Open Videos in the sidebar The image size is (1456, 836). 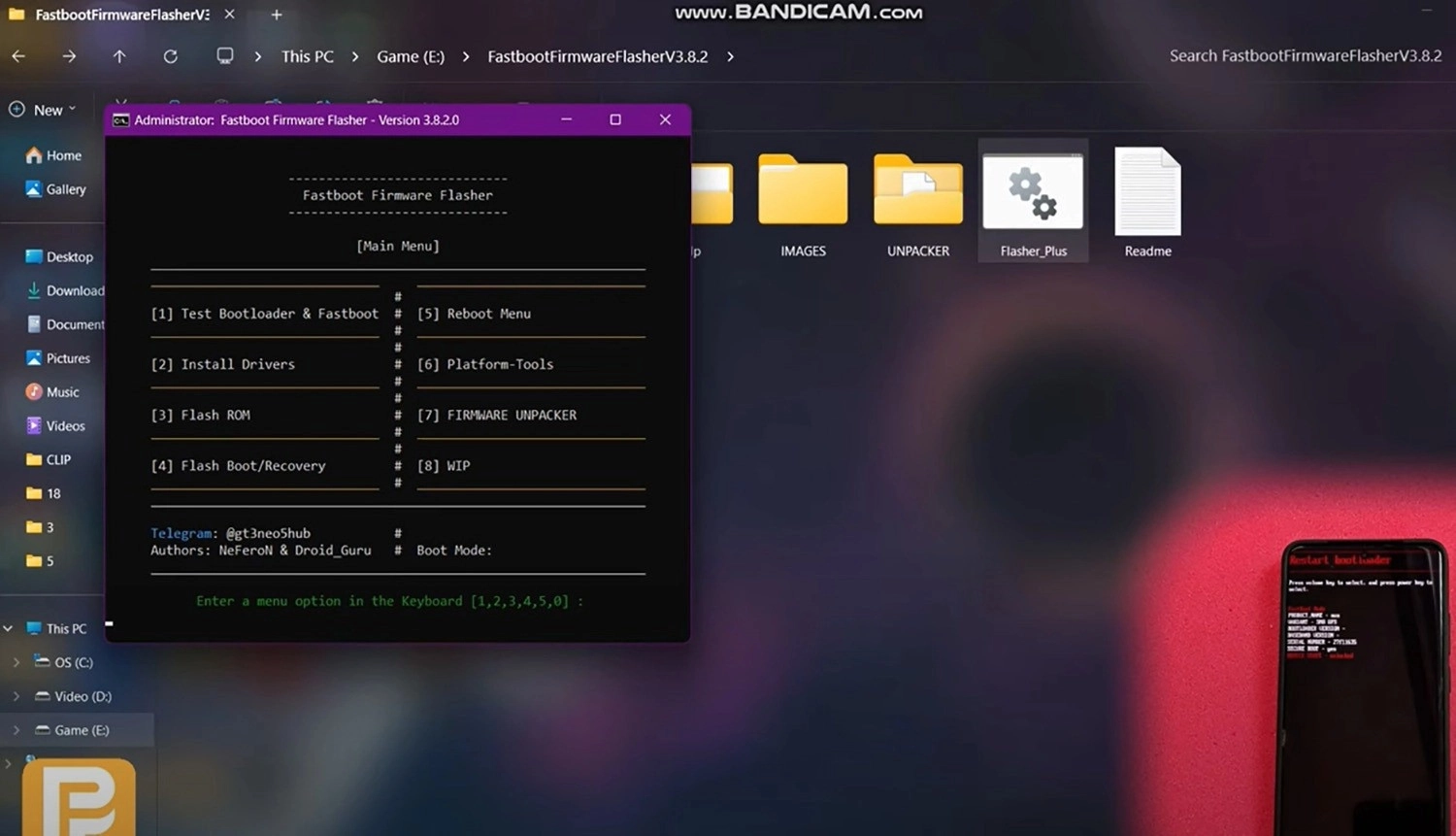coord(55,426)
